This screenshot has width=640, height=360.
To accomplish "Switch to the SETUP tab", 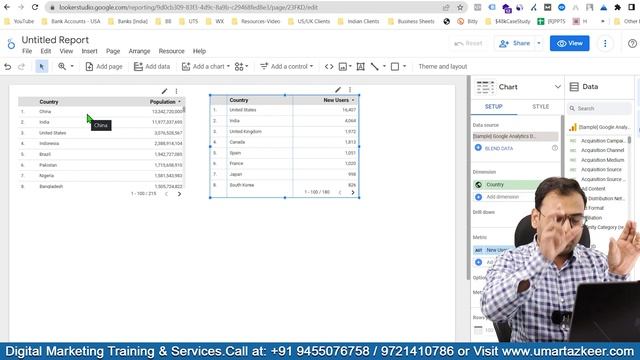I will click(x=493, y=107).
